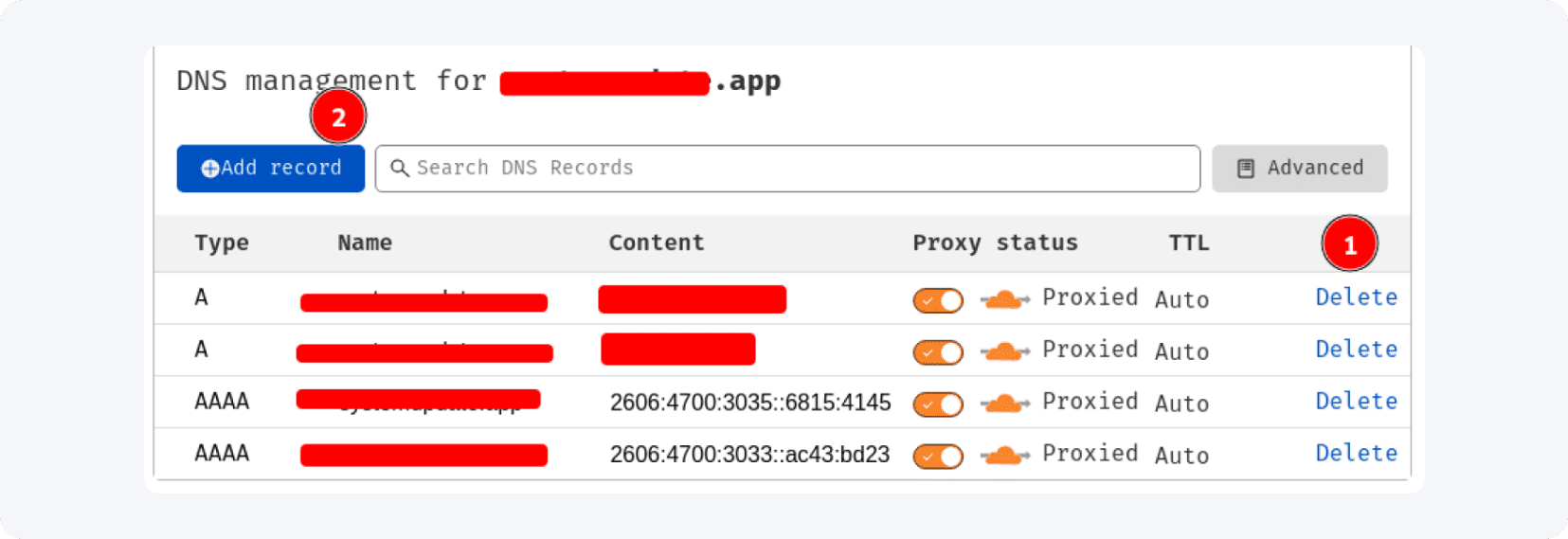
Task: Delete the first A record
Action: (x=1356, y=297)
